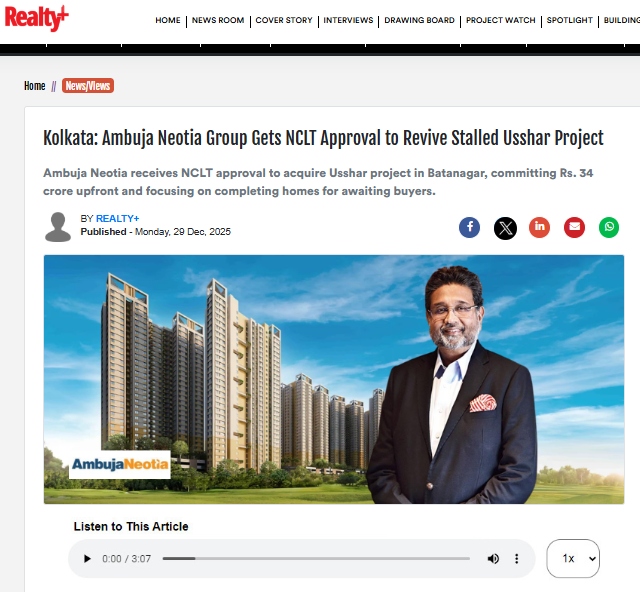The width and height of the screenshot is (640, 592).
Task: Open the REALTY+ author link
Action: pyautogui.click(x=118, y=219)
